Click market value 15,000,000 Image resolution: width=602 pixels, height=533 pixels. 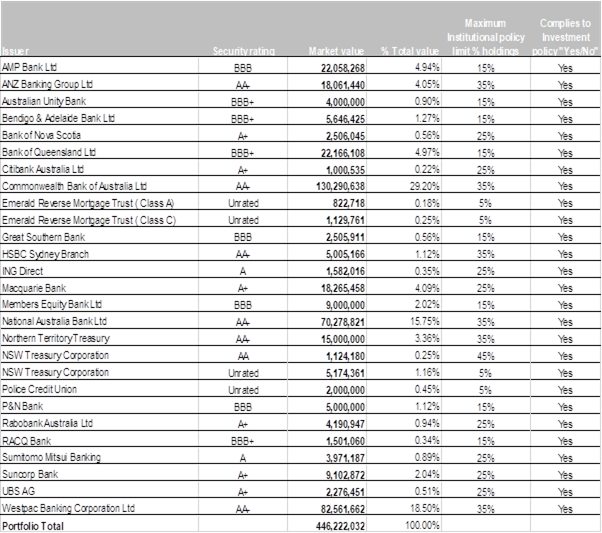tap(343, 339)
